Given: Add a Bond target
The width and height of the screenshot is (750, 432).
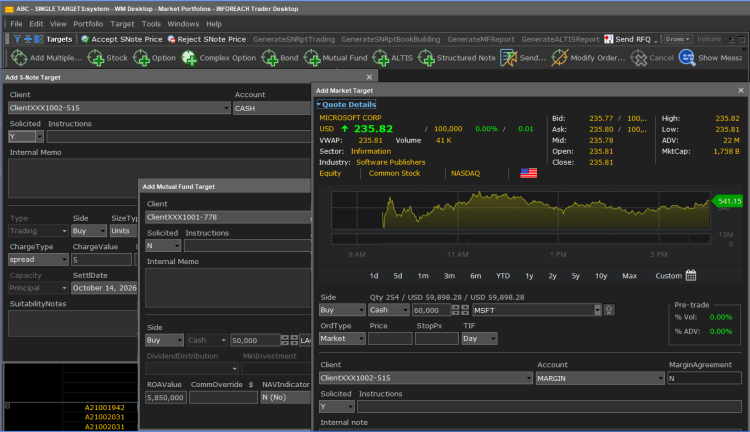Looking at the screenshot, I should 270,58.
